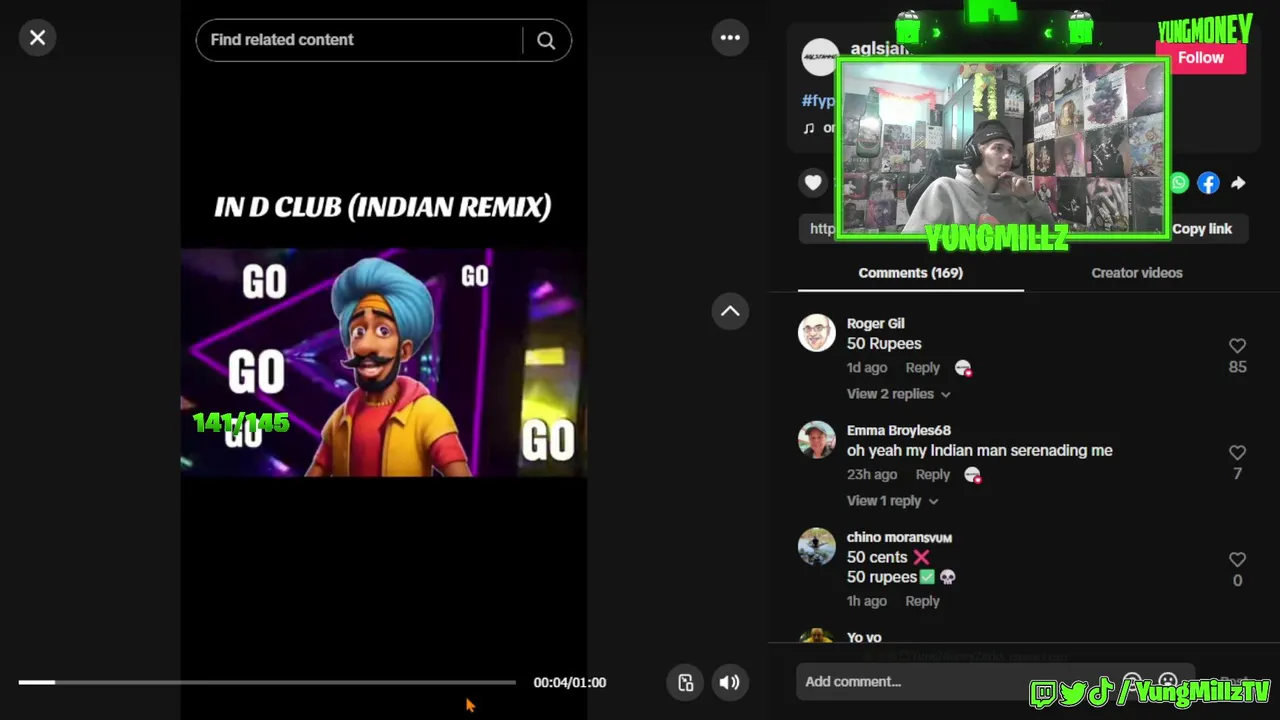Click the '1d ago' timestamp
The image size is (1280, 720).
click(867, 368)
